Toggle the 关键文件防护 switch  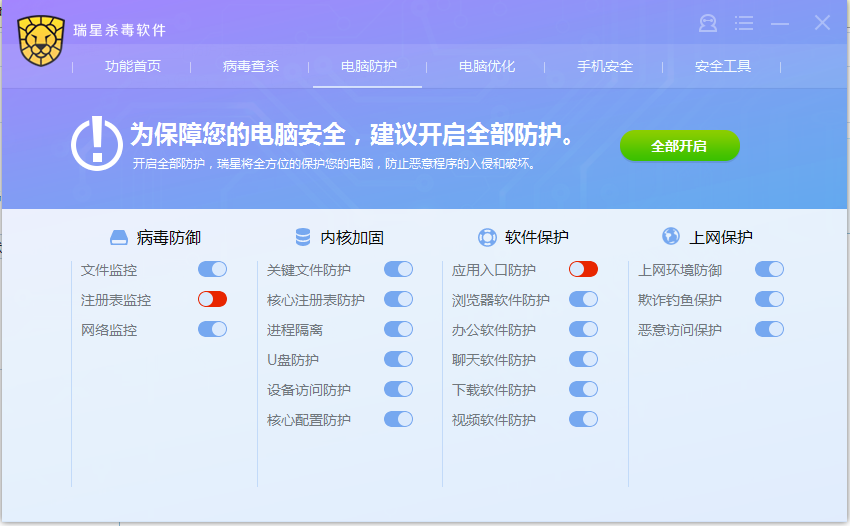398,270
